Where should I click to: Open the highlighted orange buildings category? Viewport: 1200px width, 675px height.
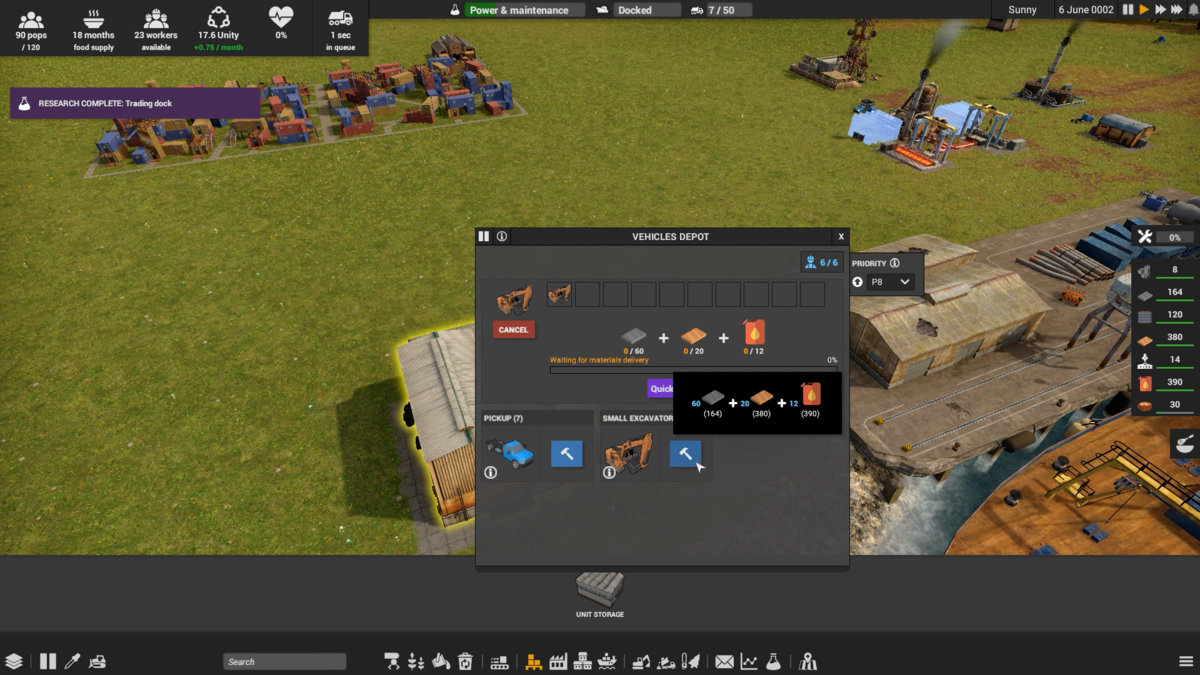pyautogui.click(x=534, y=661)
